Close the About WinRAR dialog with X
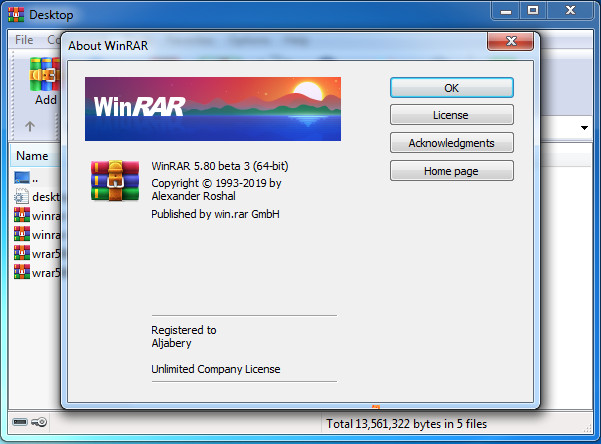601x444 pixels. coord(510,41)
